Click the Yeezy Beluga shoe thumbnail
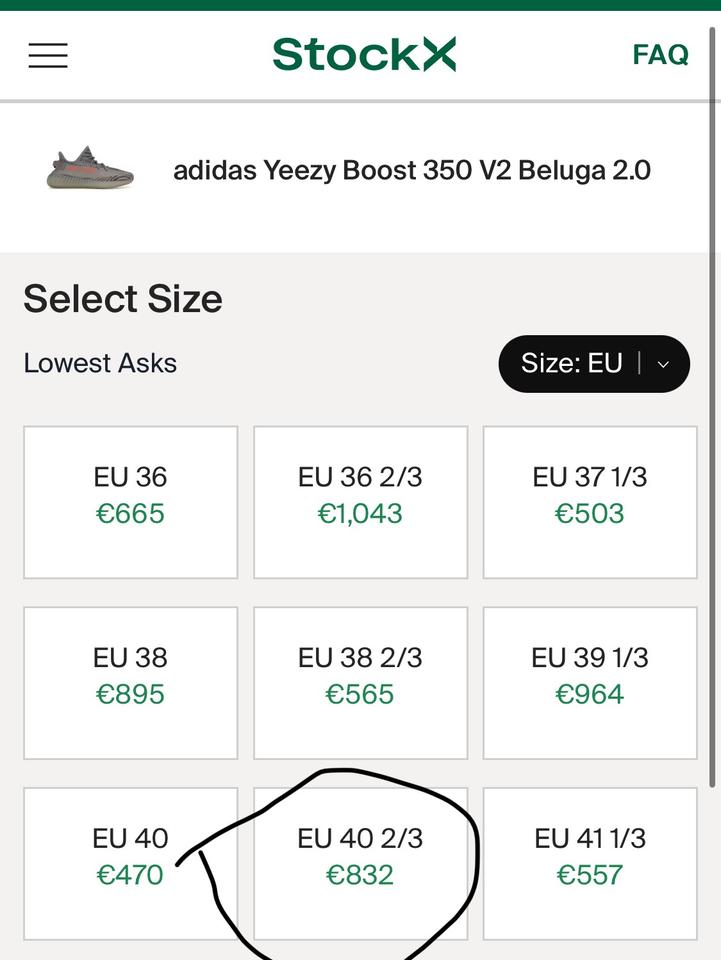721x960 pixels. point(90,168)
